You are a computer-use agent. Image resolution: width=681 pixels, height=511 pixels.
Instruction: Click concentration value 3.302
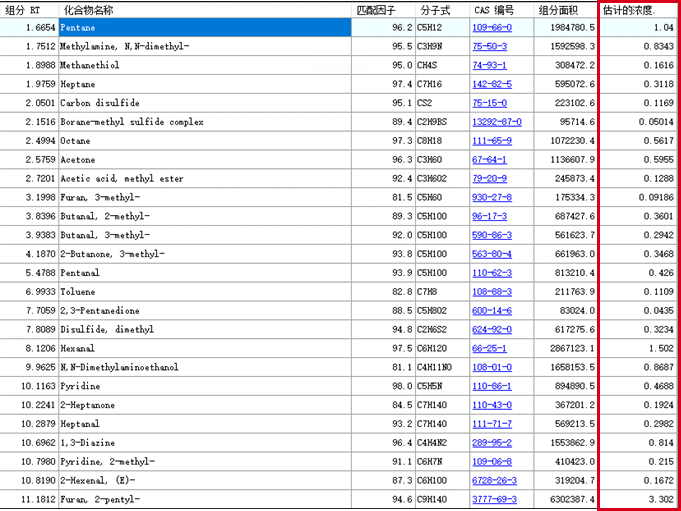[x=661, y=500]
